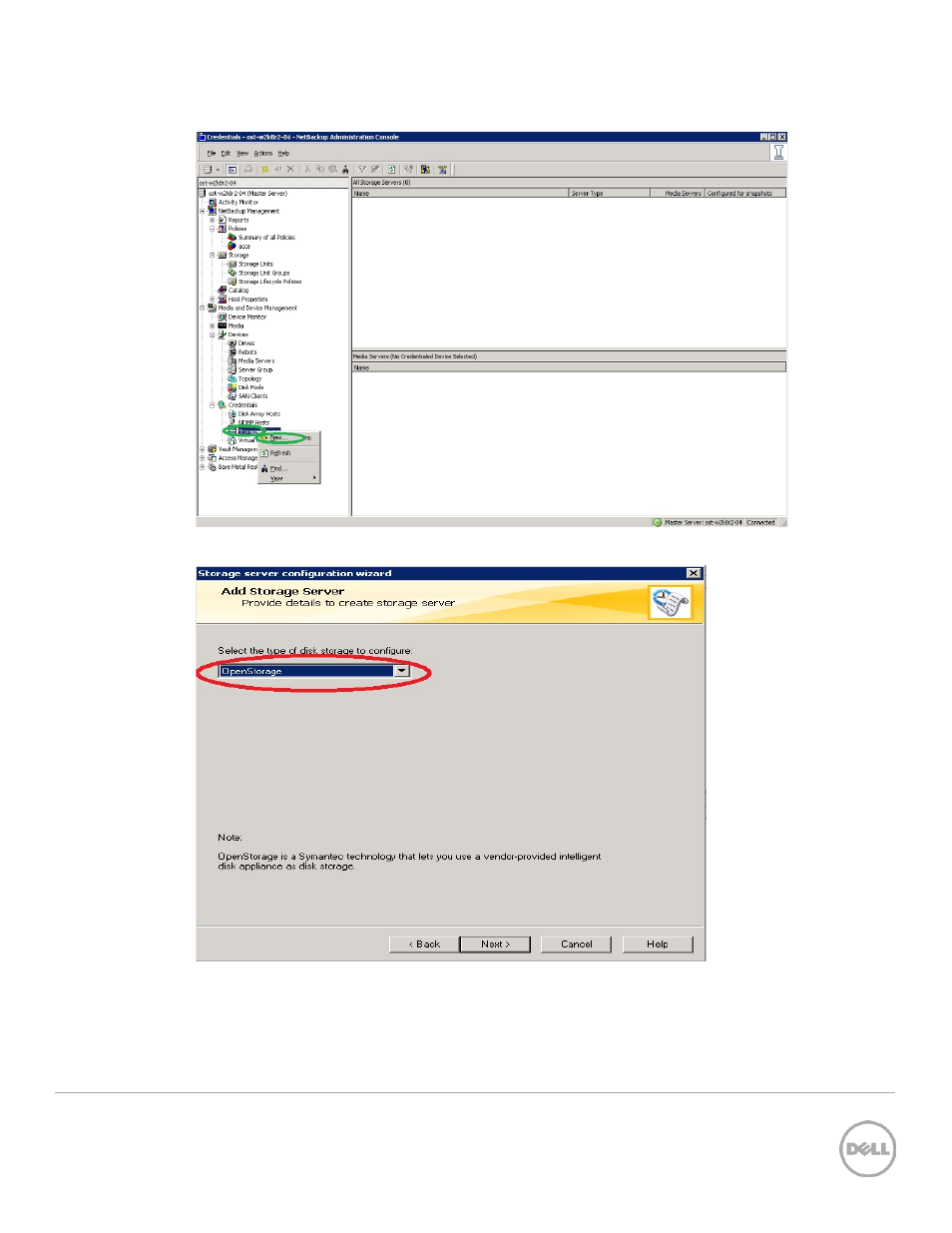Select the Robots icon under Devices
This screenshot has width=952, height=1233.
pyautogui.click(x=232, y=352)
